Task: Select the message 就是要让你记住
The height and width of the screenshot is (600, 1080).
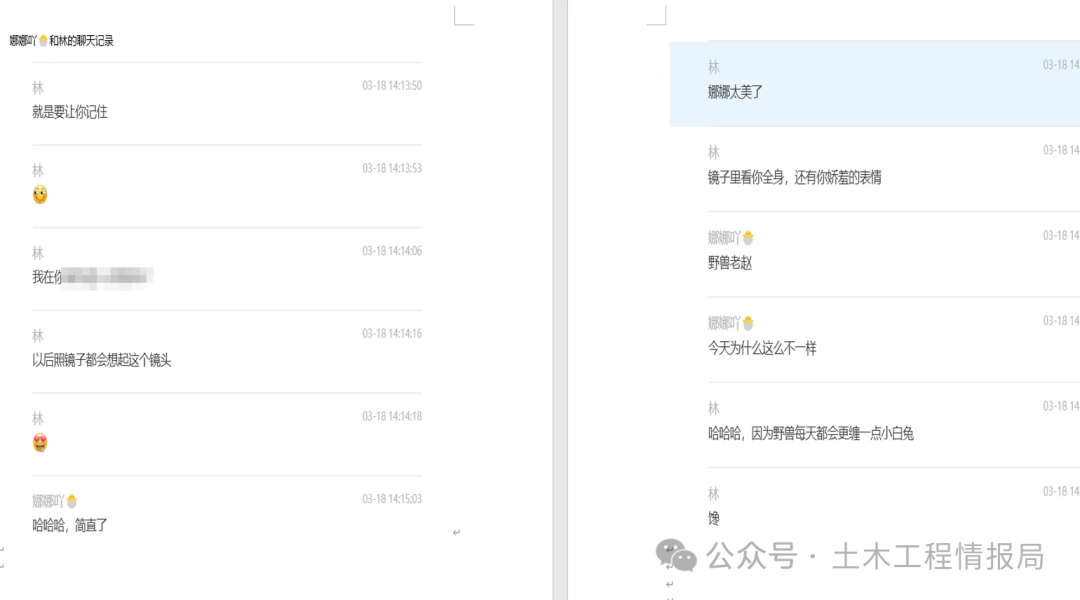Action: [x=72, y=112]
